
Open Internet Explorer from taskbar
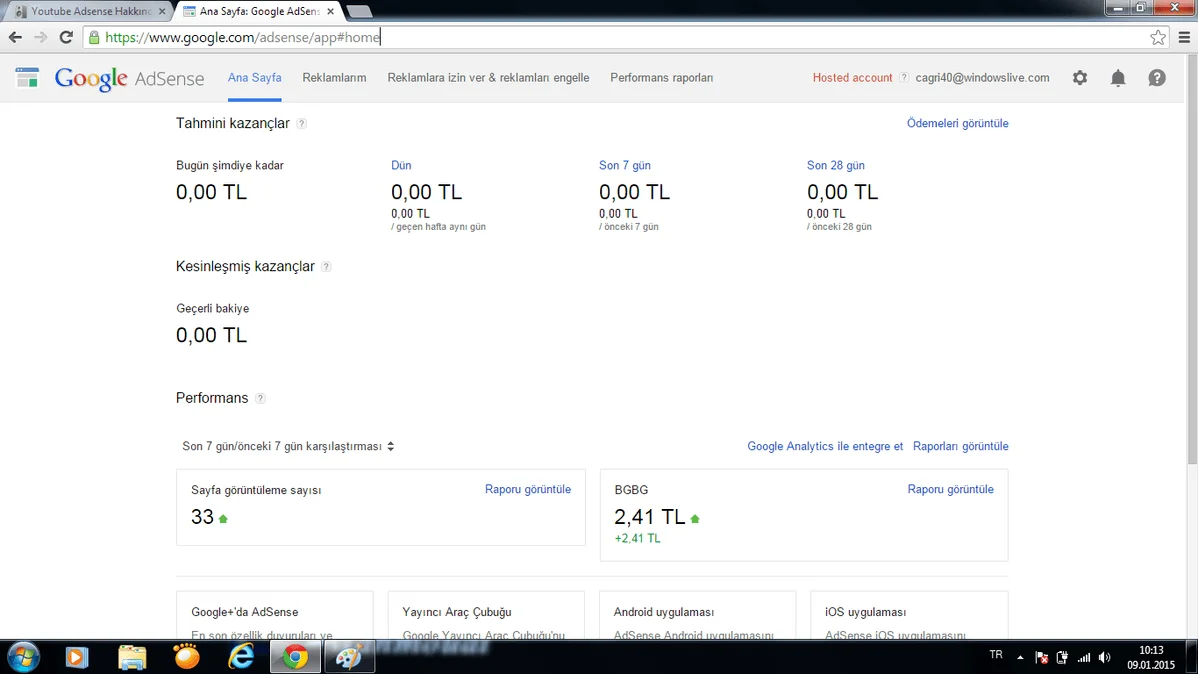[241, 657]
